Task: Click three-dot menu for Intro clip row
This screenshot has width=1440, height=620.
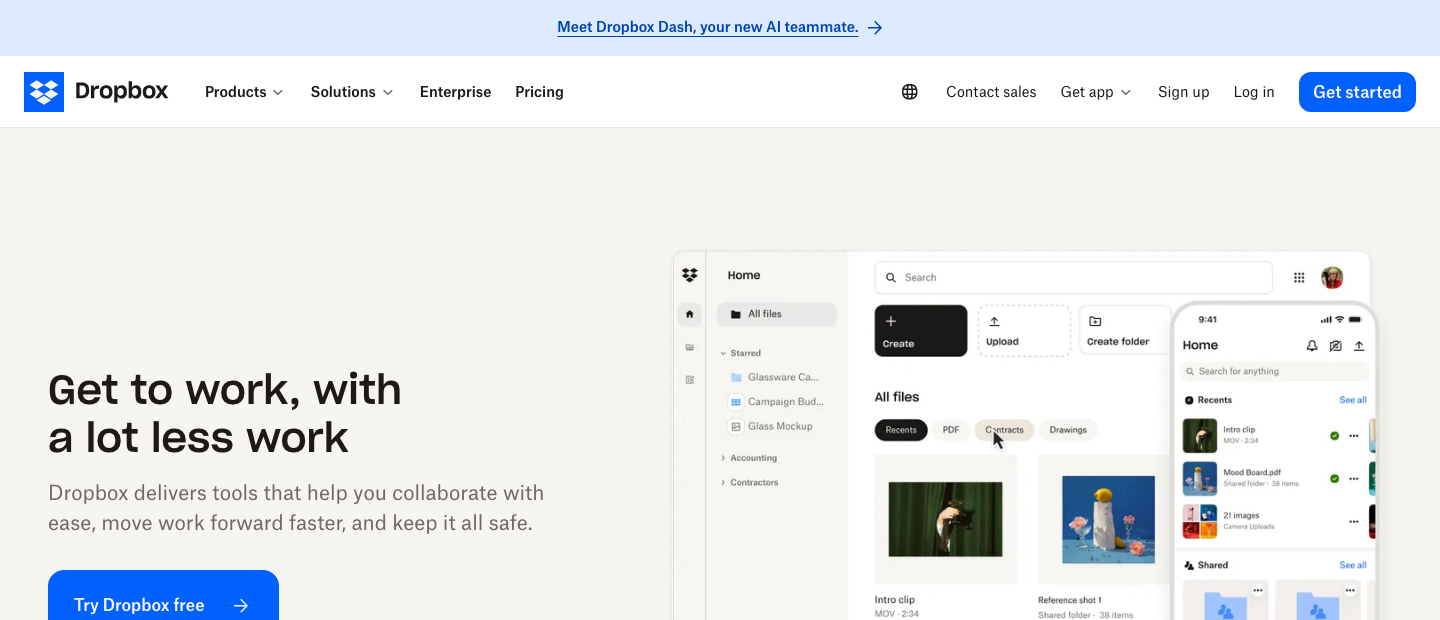Action: (x=1354, y=436)
